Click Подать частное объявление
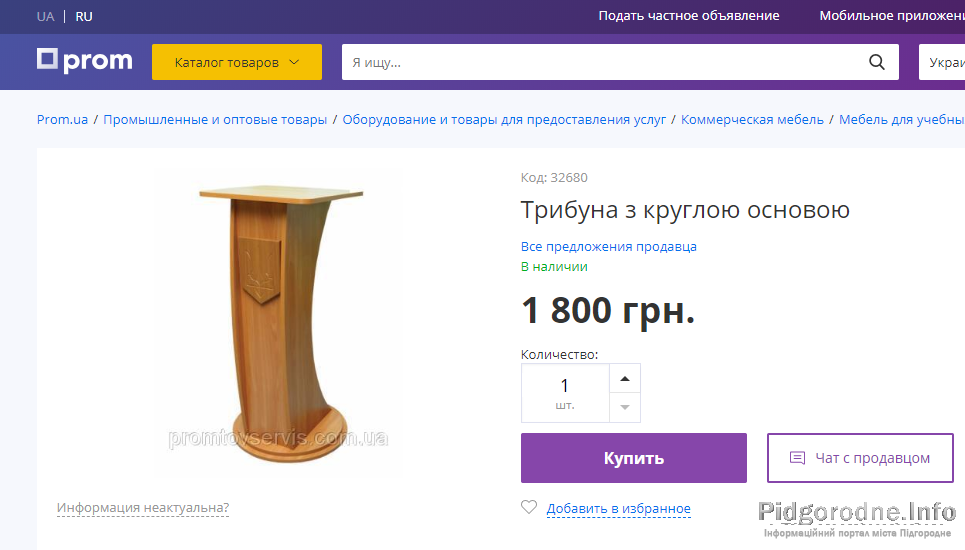 [689, 16]
